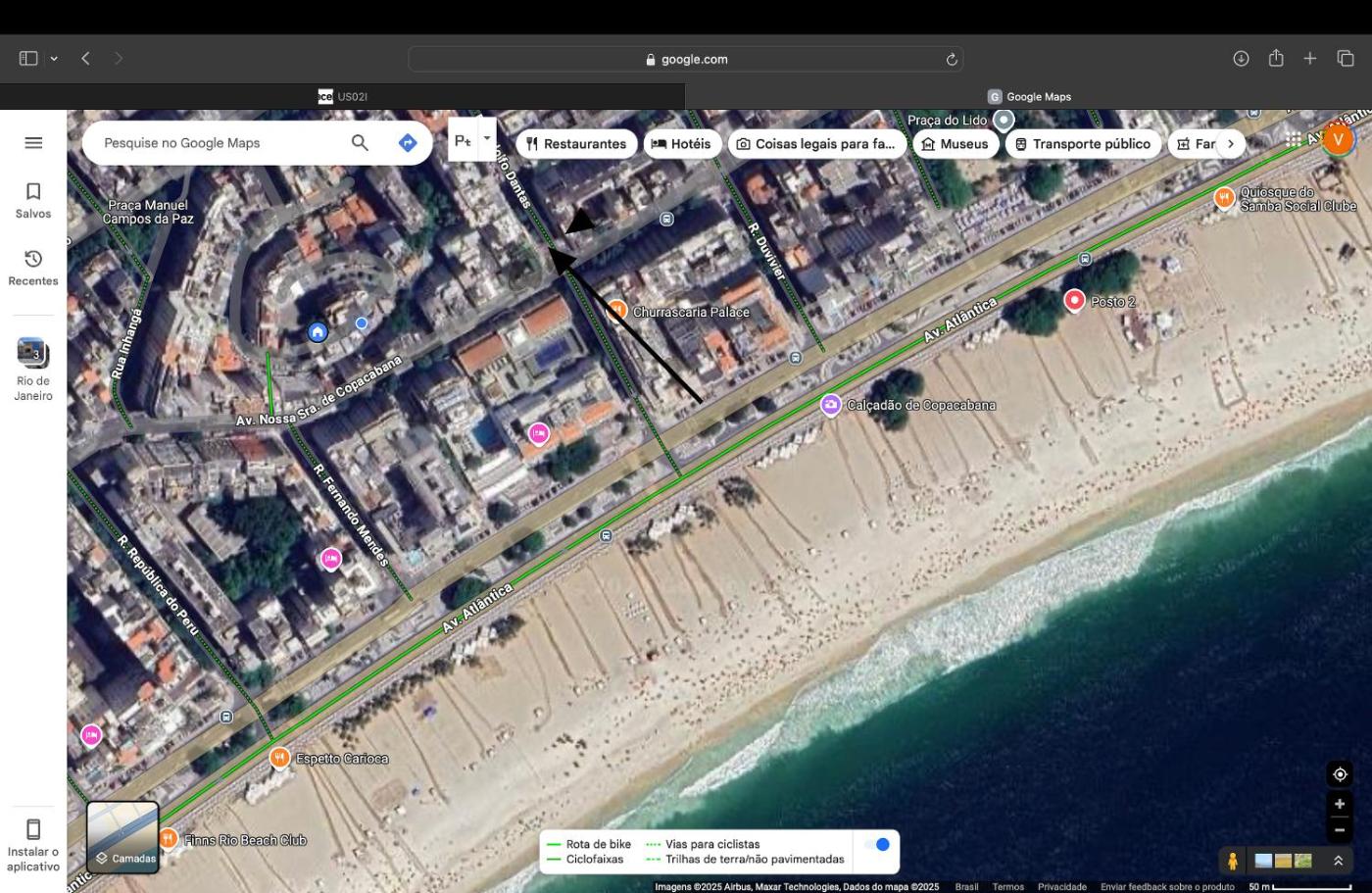Image resolution: width=1372 pixels, height=893 pixels.
Task: Click the search magnifier icon
Action: pyautogui.click(x=360, y=143)
